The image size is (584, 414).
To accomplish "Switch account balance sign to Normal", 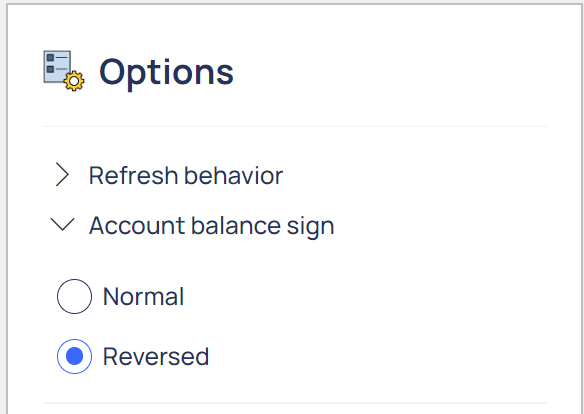I will click(74, 296).
